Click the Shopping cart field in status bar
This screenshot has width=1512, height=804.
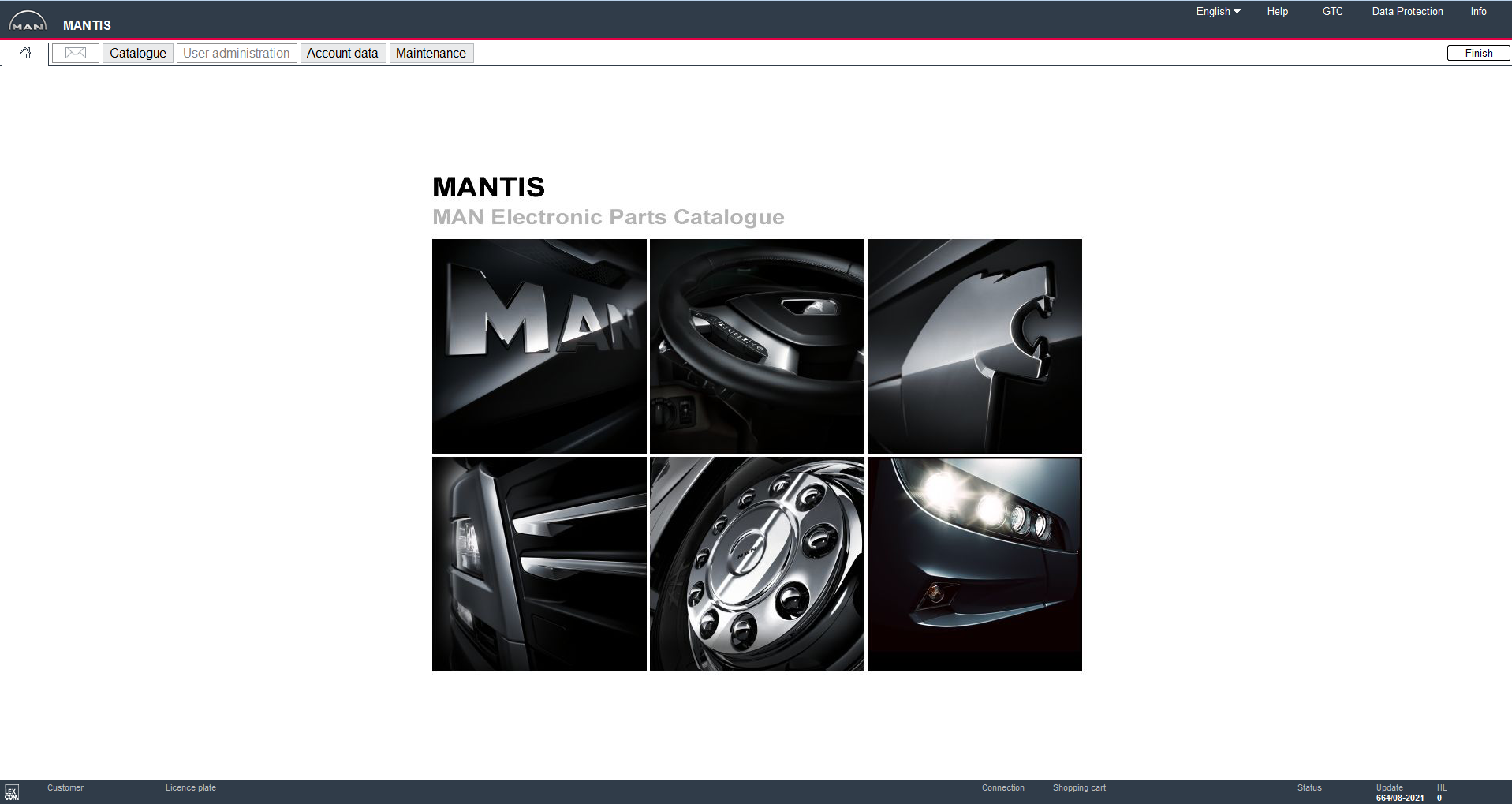tap(1079, 787)
